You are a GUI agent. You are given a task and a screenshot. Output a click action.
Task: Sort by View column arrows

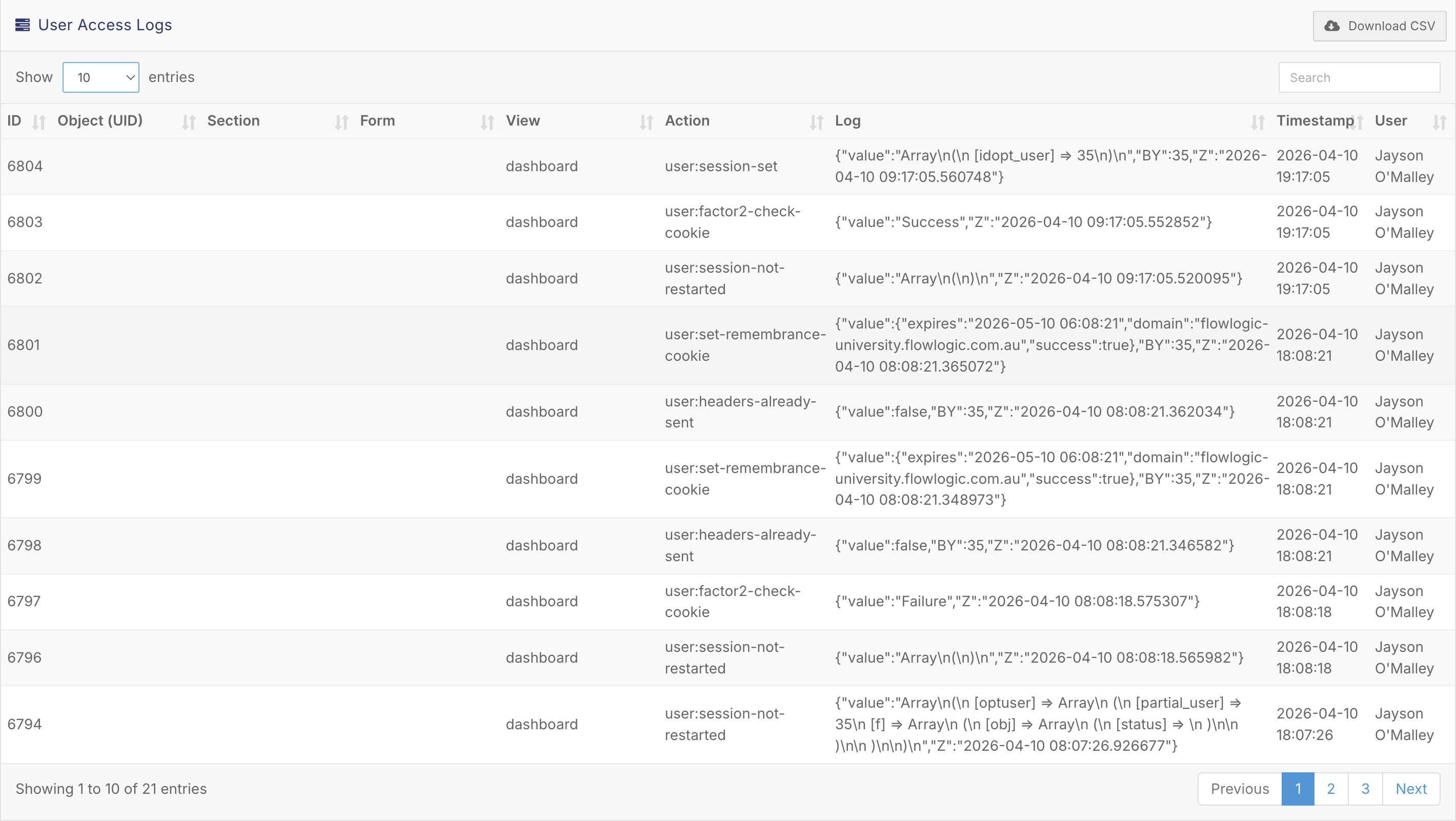coord(646,121)
